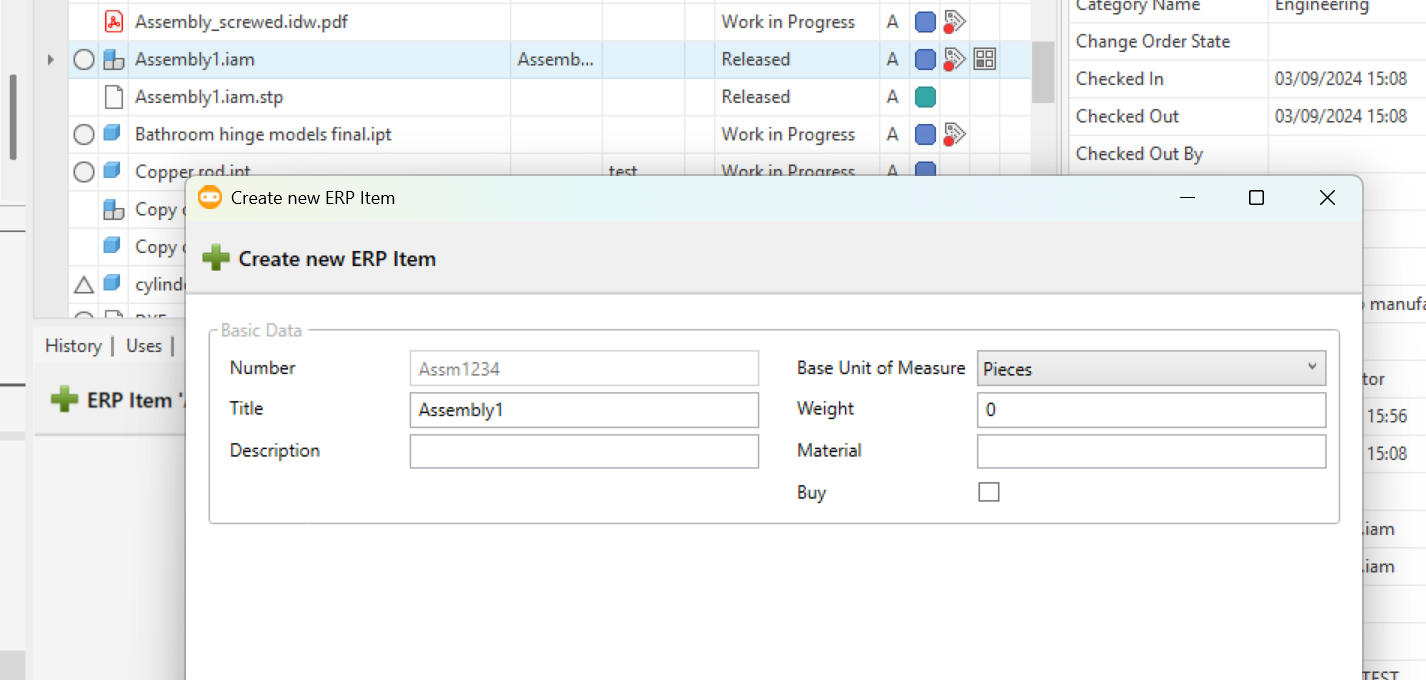Click the green plus icon in Create new ERP Item header

point(216,259)
